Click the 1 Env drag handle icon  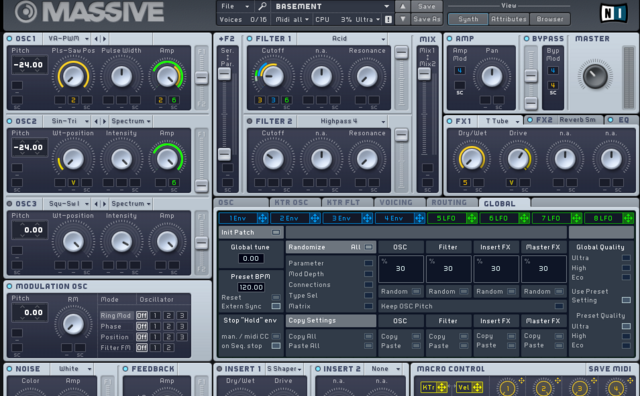262,218
